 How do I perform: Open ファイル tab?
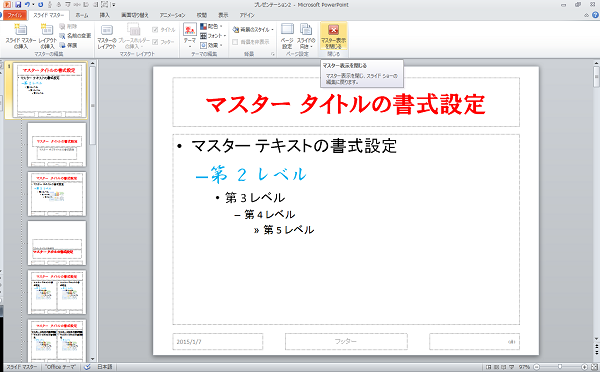pyautogui.click(x=15, y=15)
